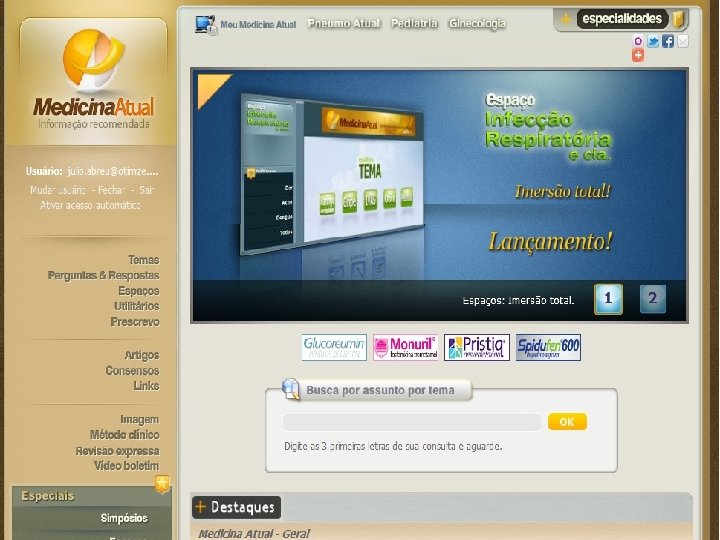
Task: Click the yellow plus beside especialidades
Action: point(566,19)
